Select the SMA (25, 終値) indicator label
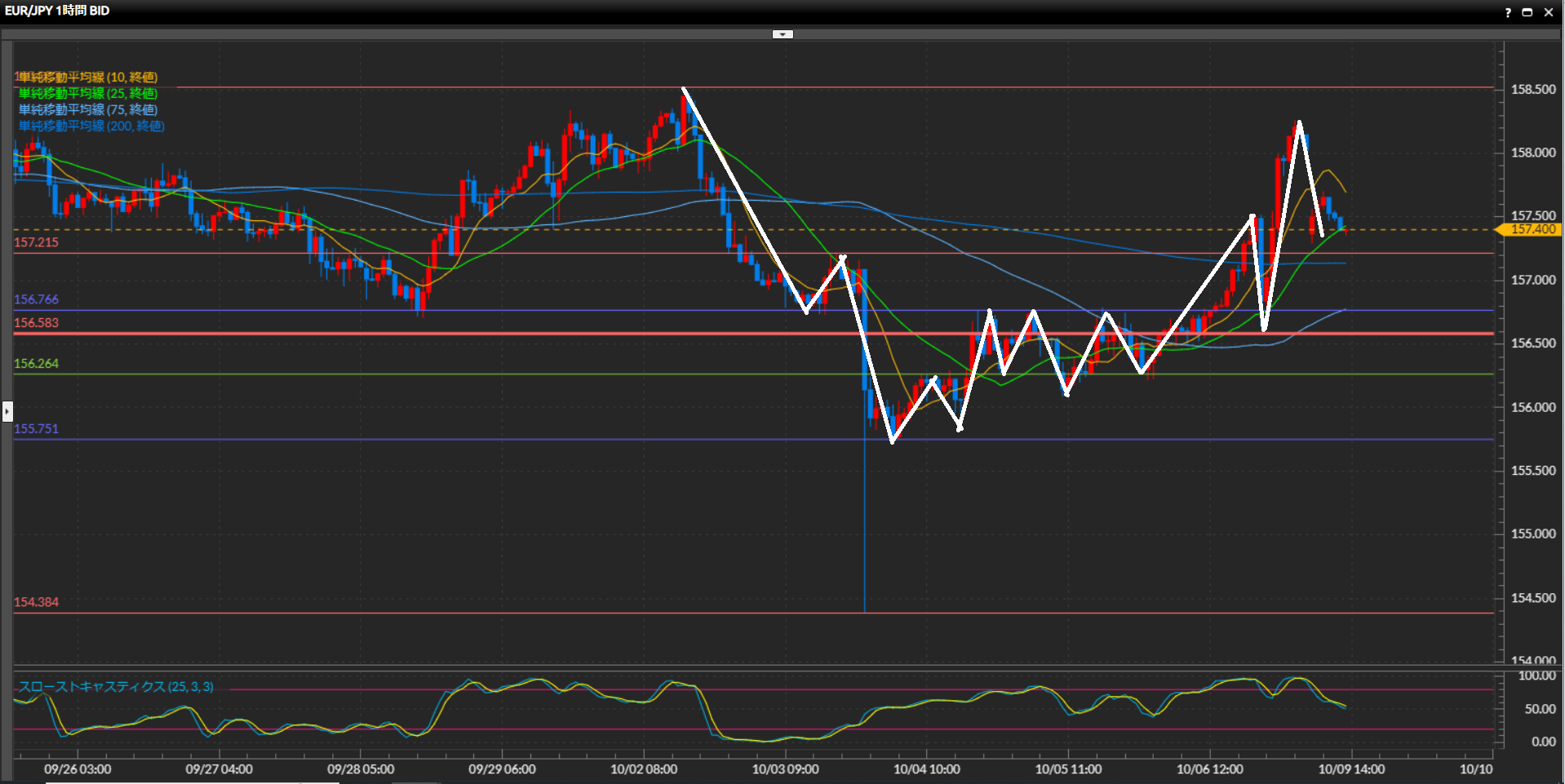Viewport: 1565px width, 784px height. click(87, 94)
